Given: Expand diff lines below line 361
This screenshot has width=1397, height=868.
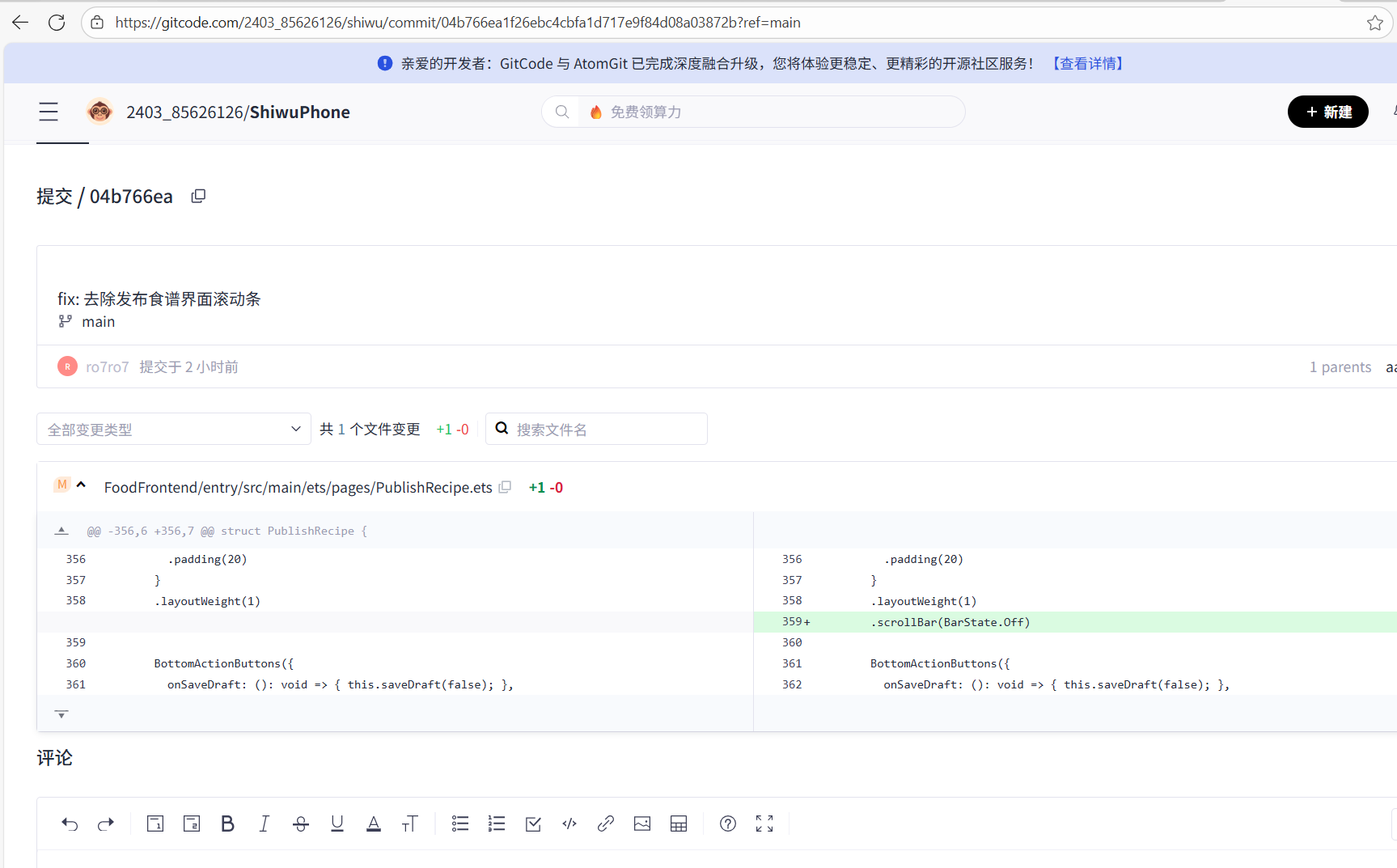Looking at the screenshot, I should [x=61, y=714].
